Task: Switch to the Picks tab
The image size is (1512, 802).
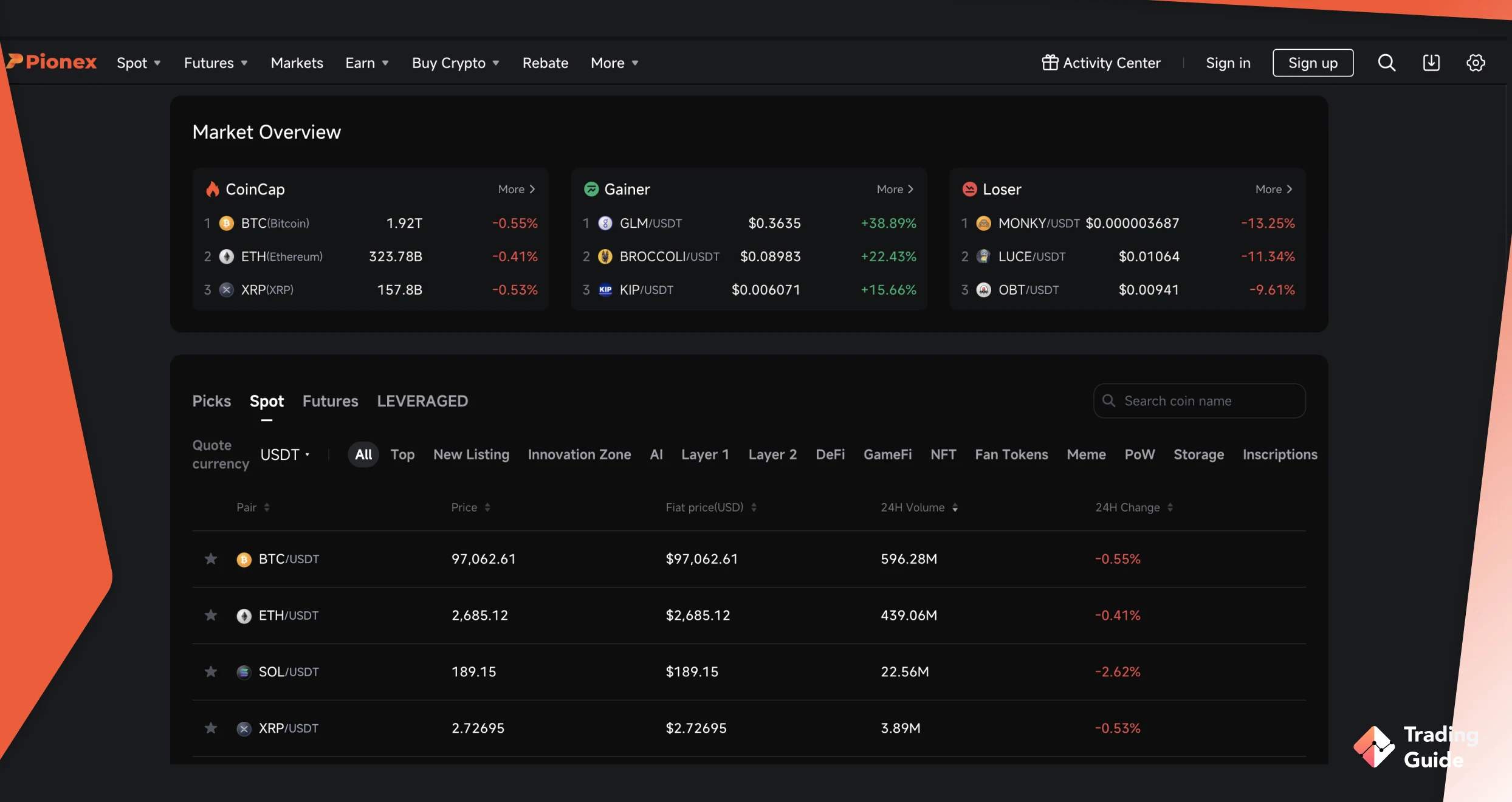Action: 211,401
